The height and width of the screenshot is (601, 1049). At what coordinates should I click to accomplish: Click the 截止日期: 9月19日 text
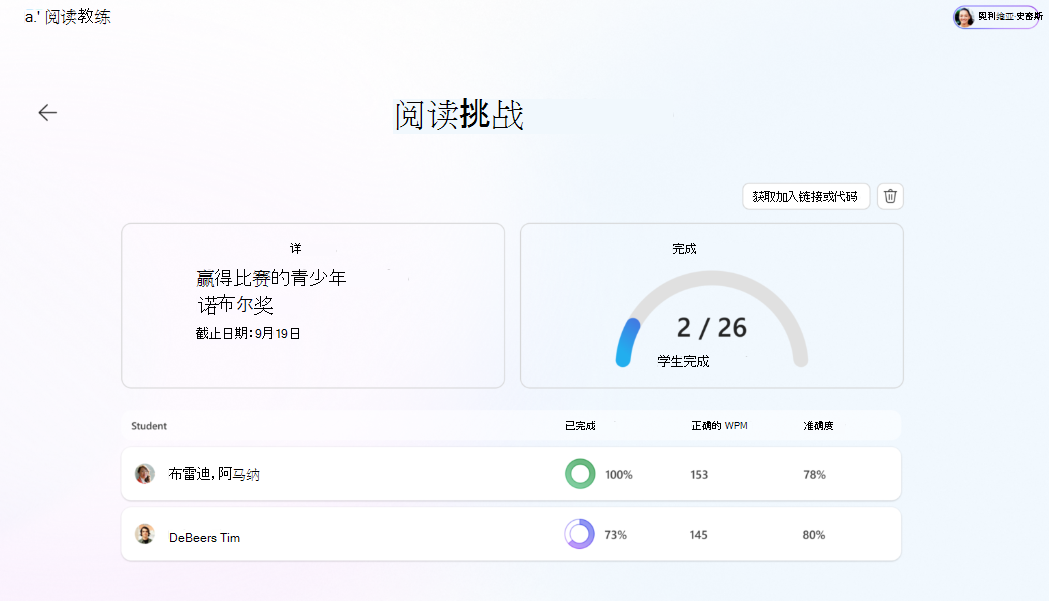(248, 333)
